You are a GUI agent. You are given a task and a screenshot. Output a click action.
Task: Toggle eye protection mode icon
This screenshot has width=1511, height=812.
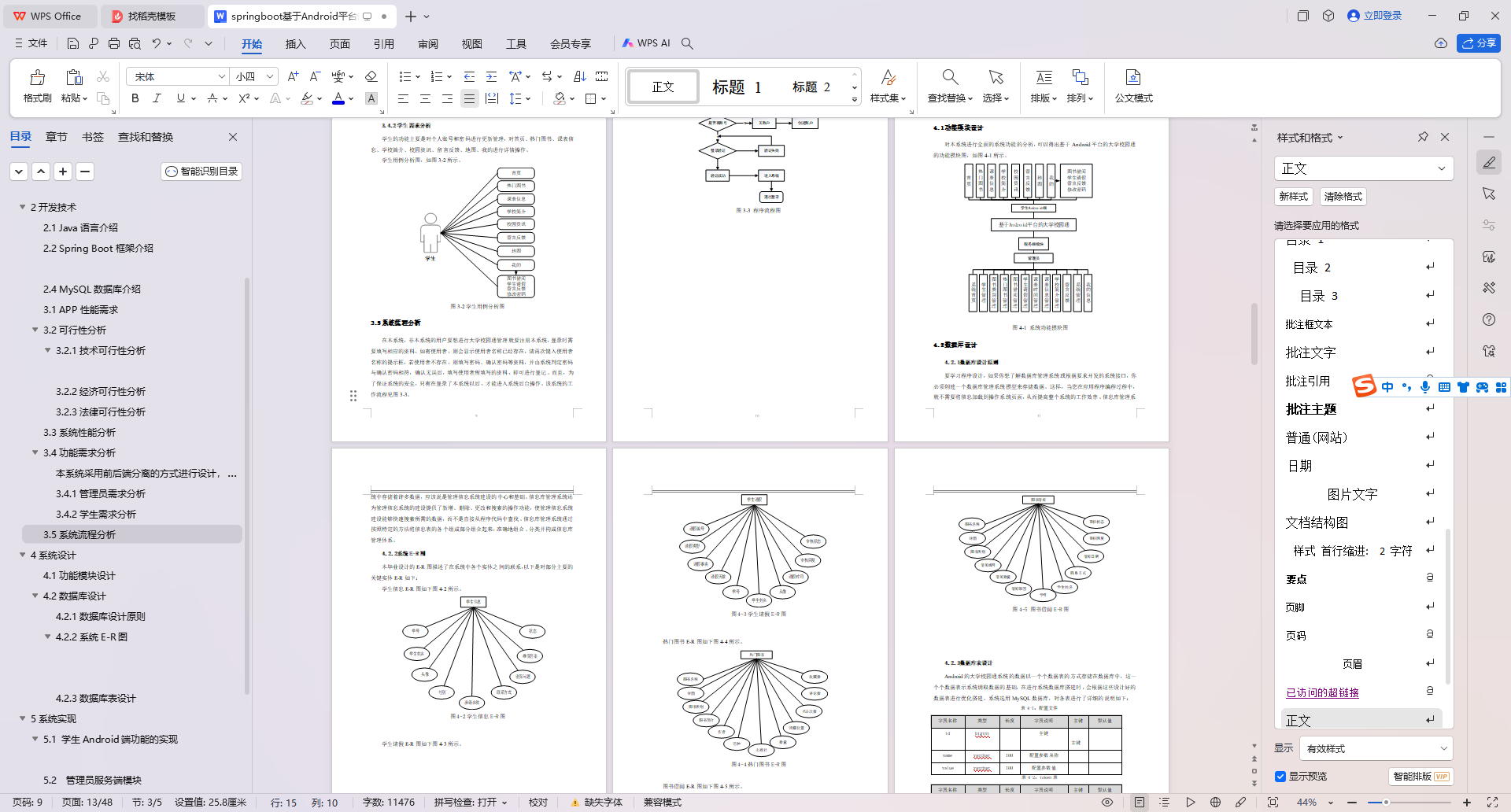coord(1107,802)
